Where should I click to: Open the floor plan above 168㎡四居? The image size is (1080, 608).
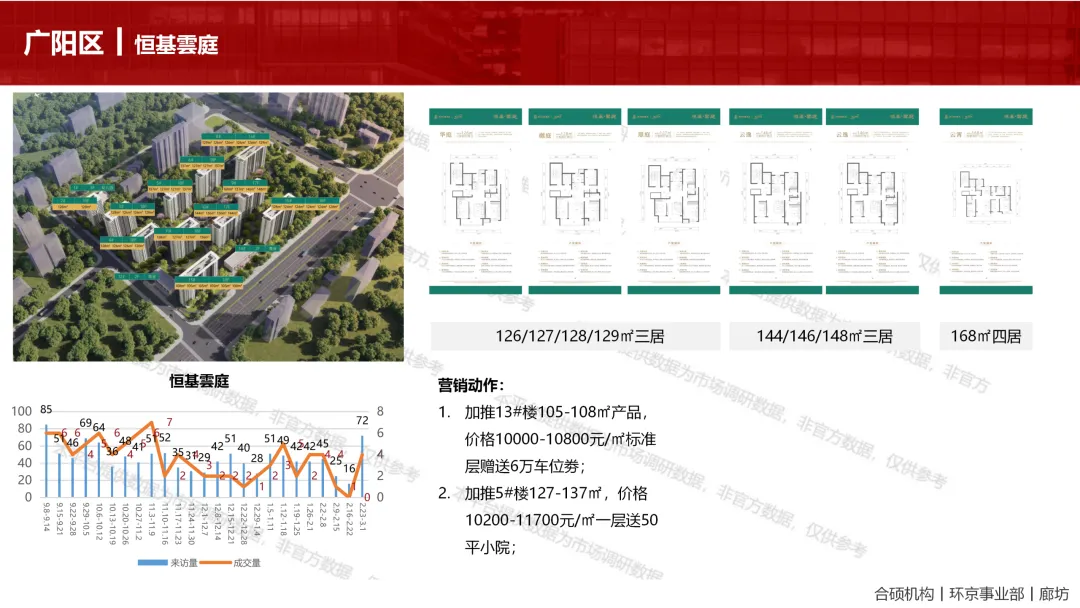pyautogui.click(x=986, y=201)
